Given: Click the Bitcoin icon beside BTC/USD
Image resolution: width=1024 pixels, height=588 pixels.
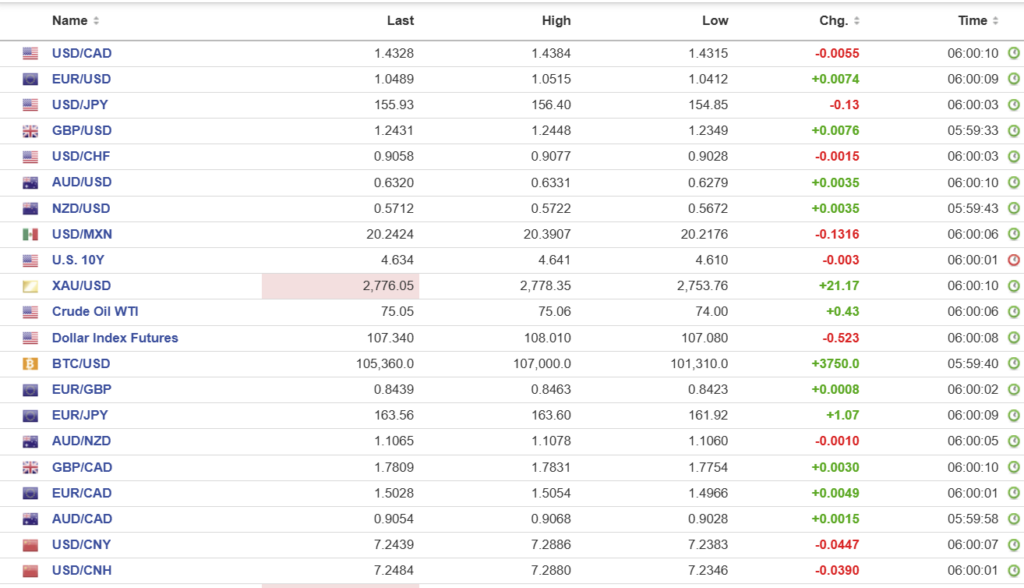Looking at the screenshot, I should (30, 364).
